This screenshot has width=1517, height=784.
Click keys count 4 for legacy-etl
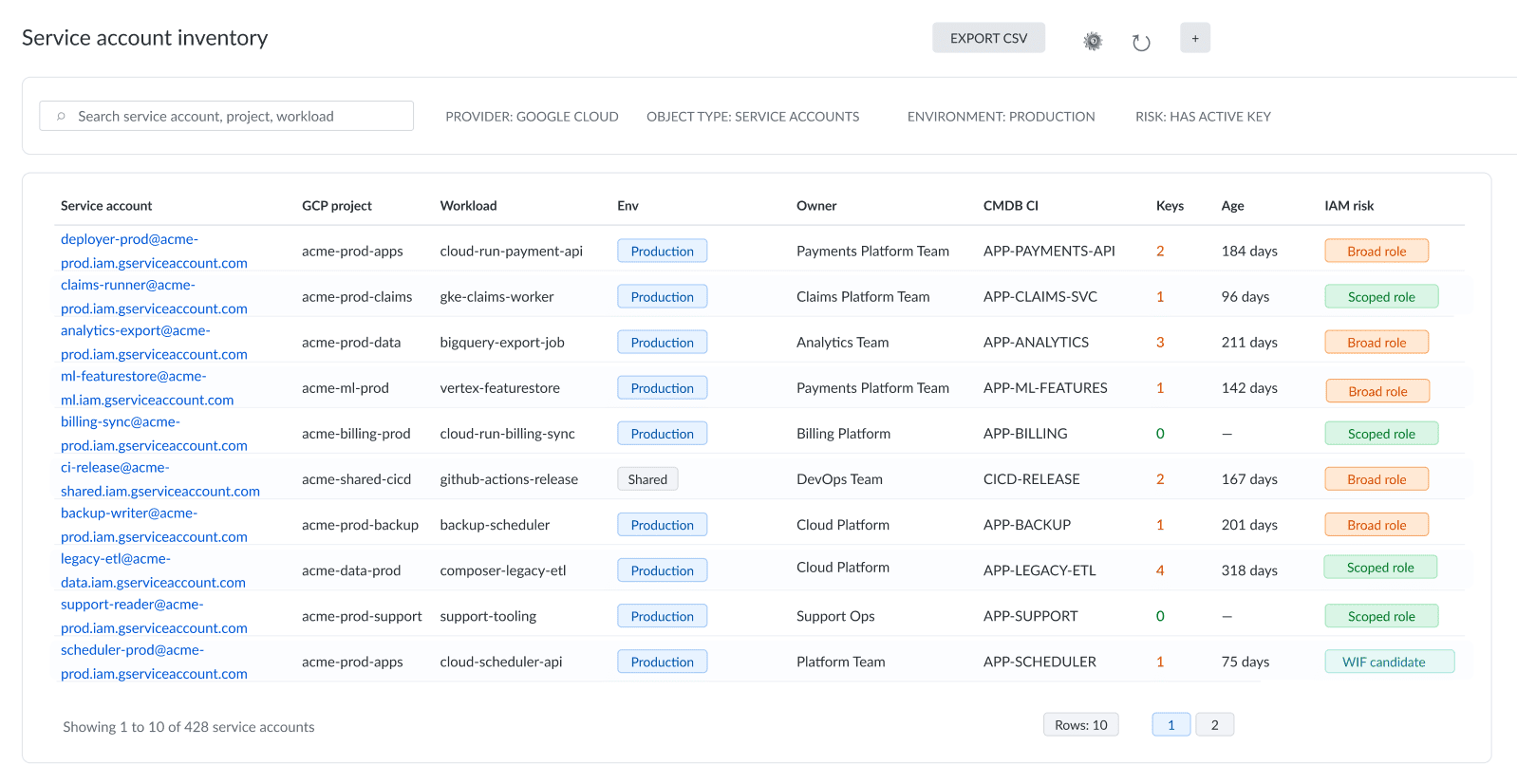[x=1160, y=570]
